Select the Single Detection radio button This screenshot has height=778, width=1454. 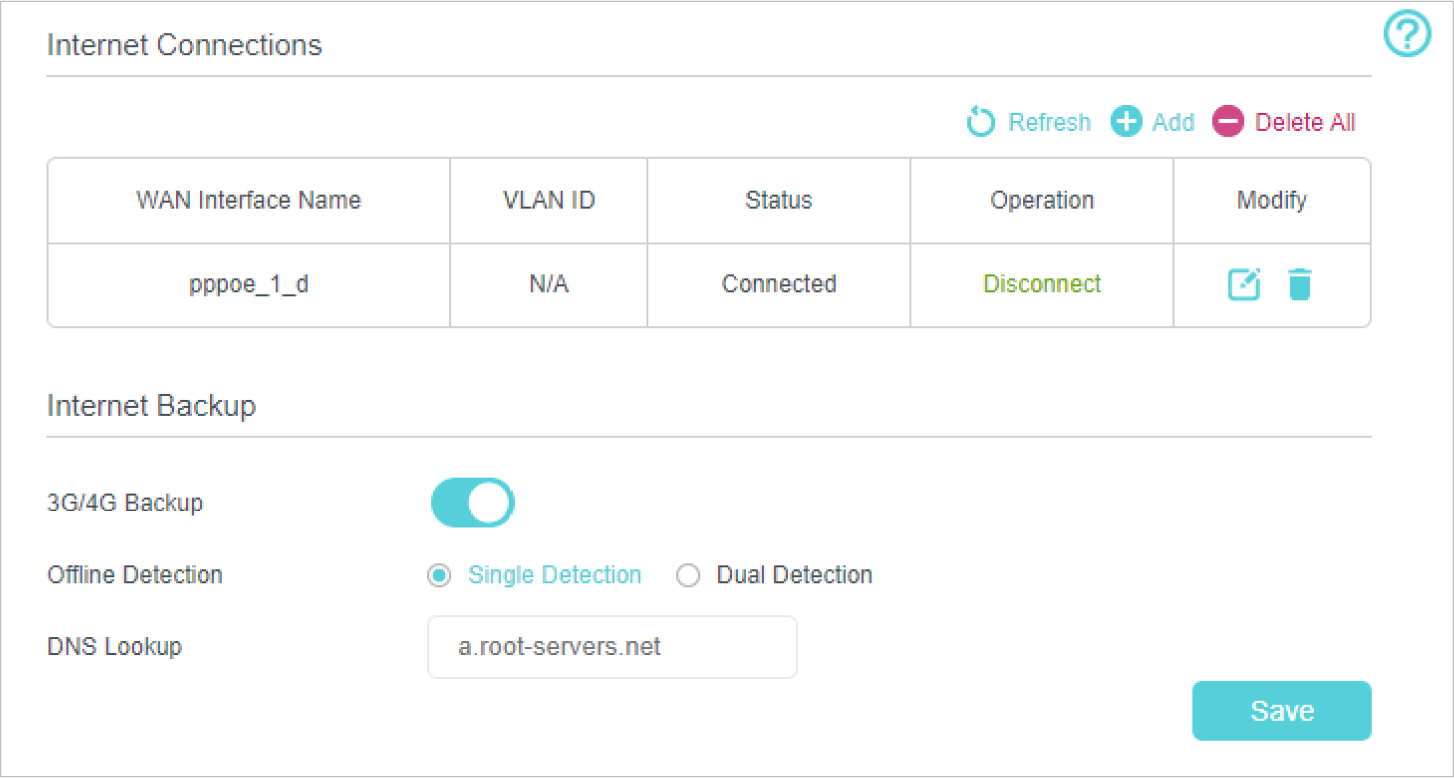point(438,576)
